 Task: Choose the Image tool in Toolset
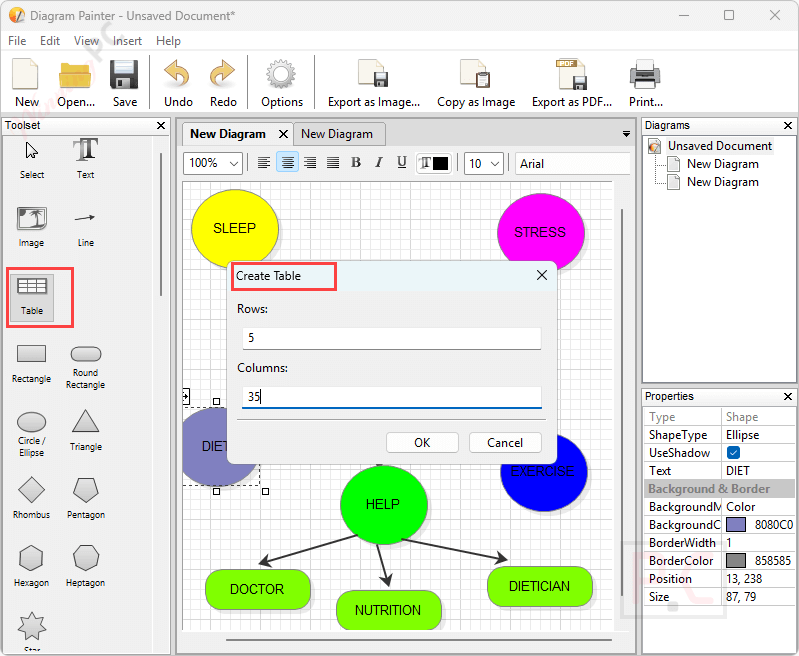32,227
